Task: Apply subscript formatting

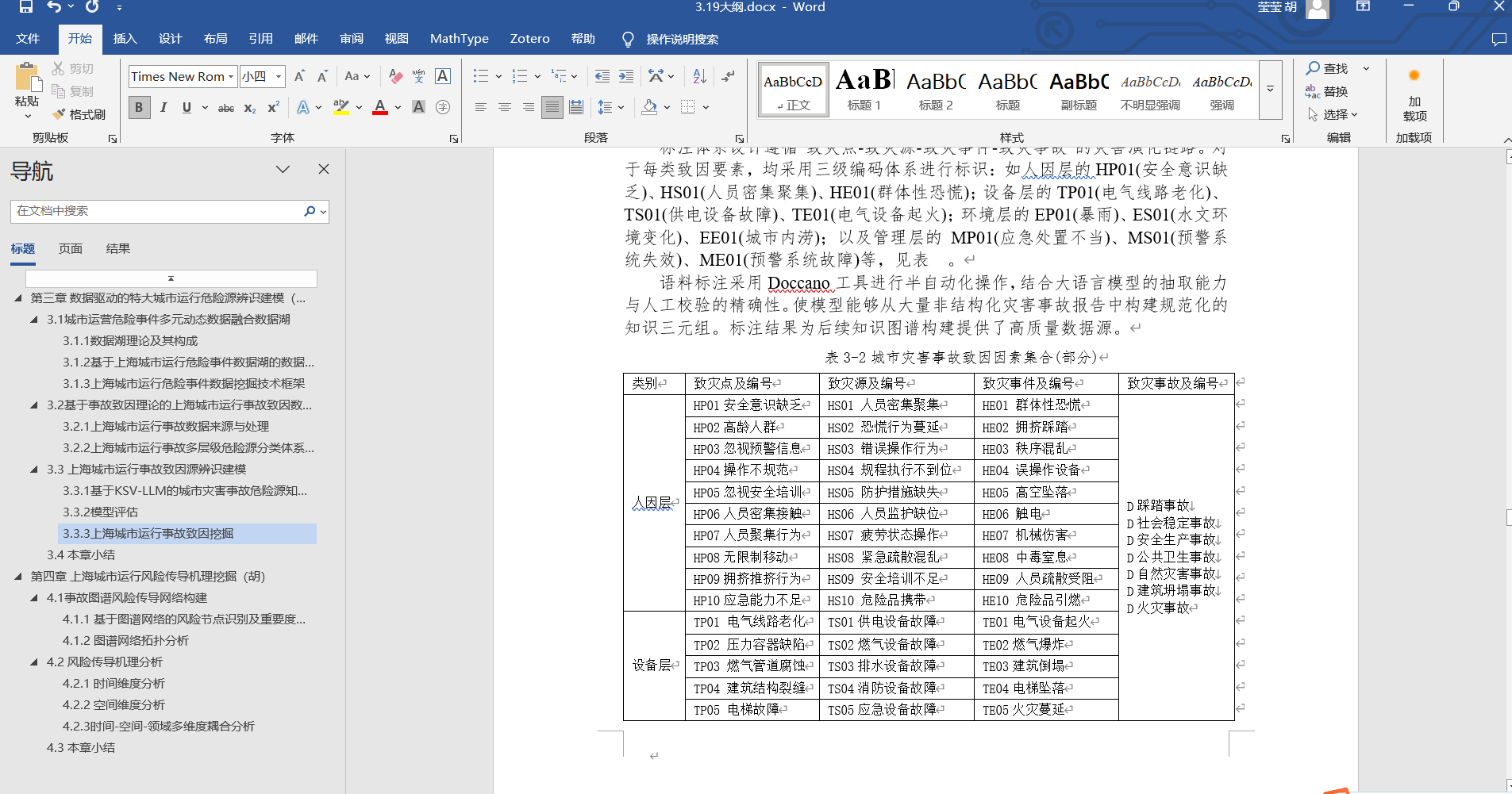Action: click(249, 108)
